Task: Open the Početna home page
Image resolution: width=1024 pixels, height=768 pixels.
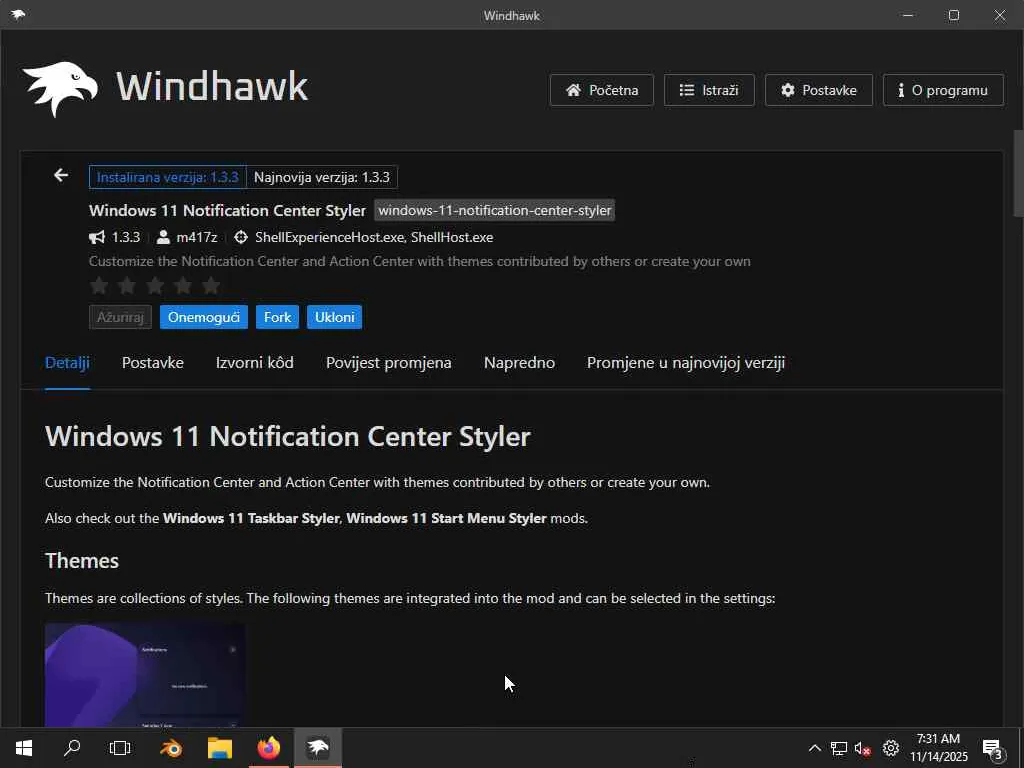Action: point(601,90)
